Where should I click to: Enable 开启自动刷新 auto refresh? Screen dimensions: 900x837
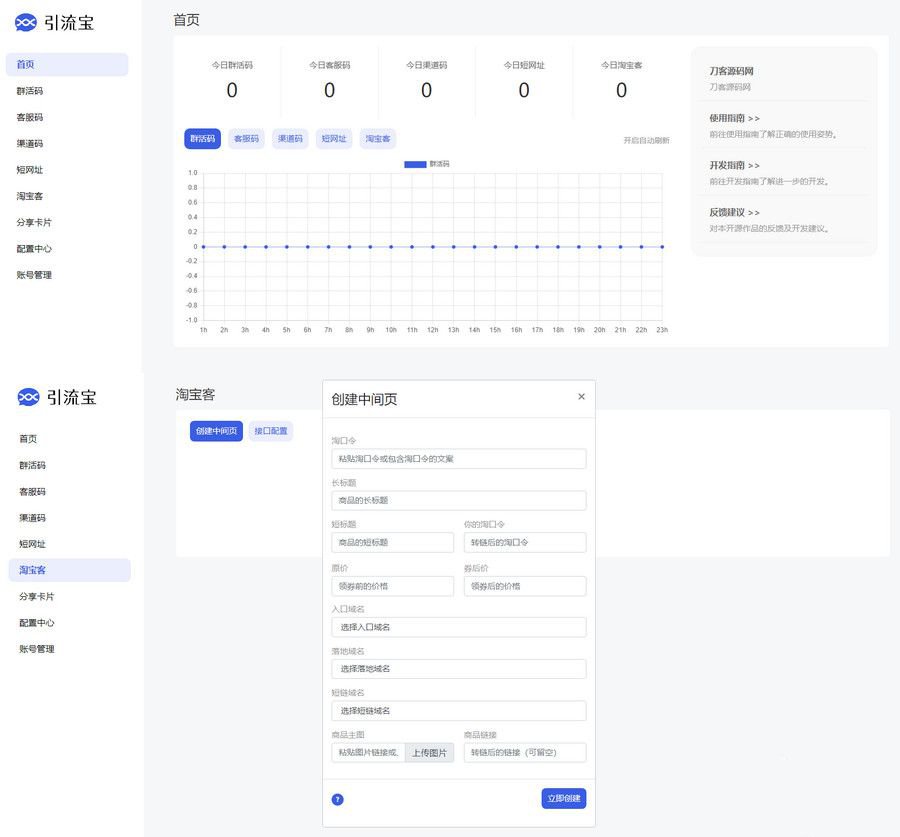coord(646,140)
